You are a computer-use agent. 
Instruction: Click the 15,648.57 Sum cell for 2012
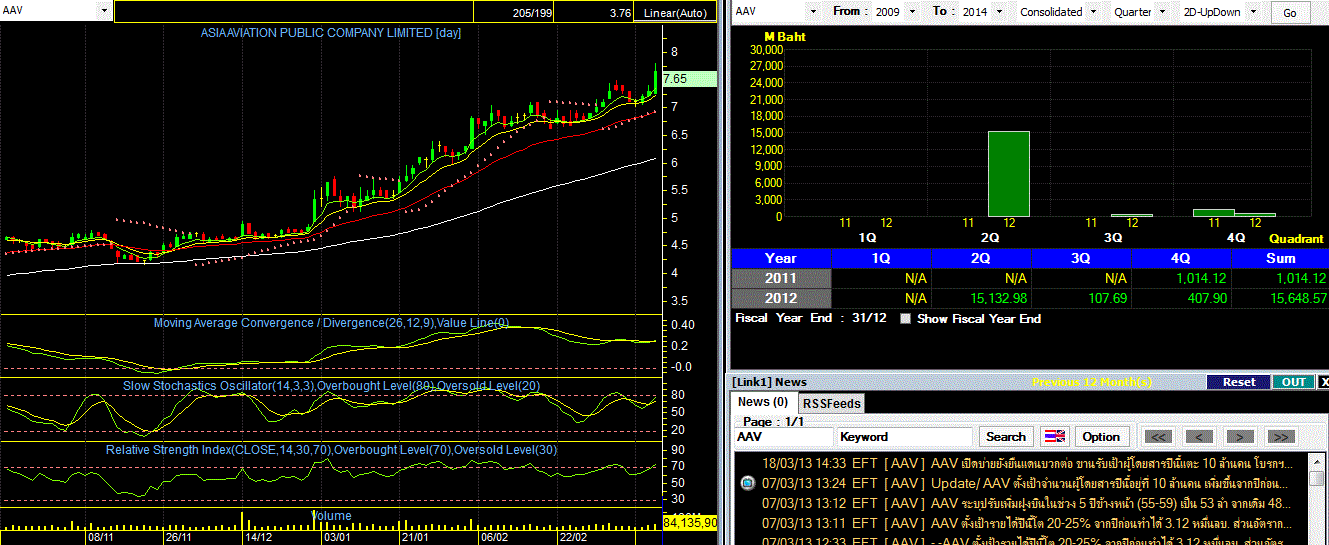click(x=1280, y=298)
